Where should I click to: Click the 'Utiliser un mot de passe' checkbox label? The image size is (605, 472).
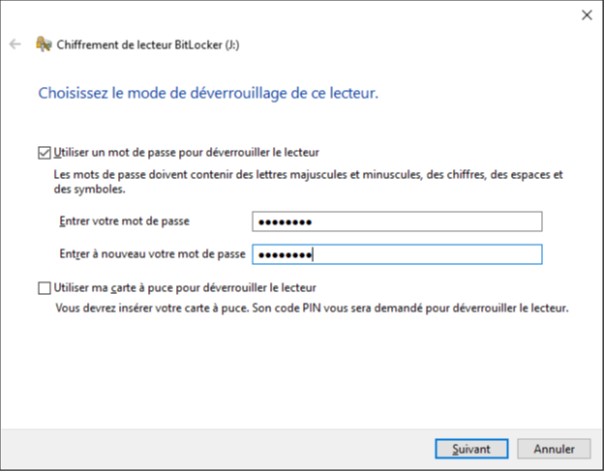coord(185,153)
